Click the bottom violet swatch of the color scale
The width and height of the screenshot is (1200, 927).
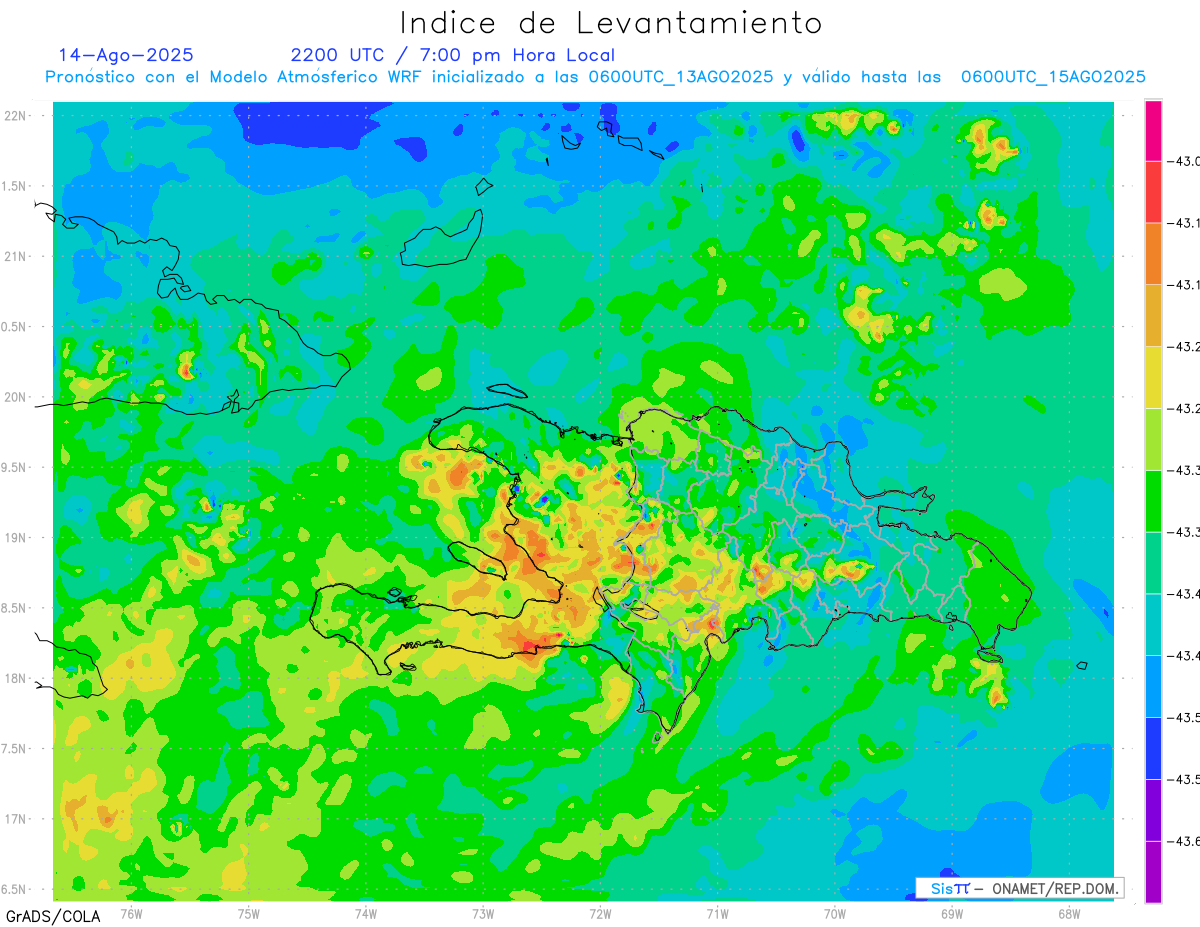point(1153,871)
